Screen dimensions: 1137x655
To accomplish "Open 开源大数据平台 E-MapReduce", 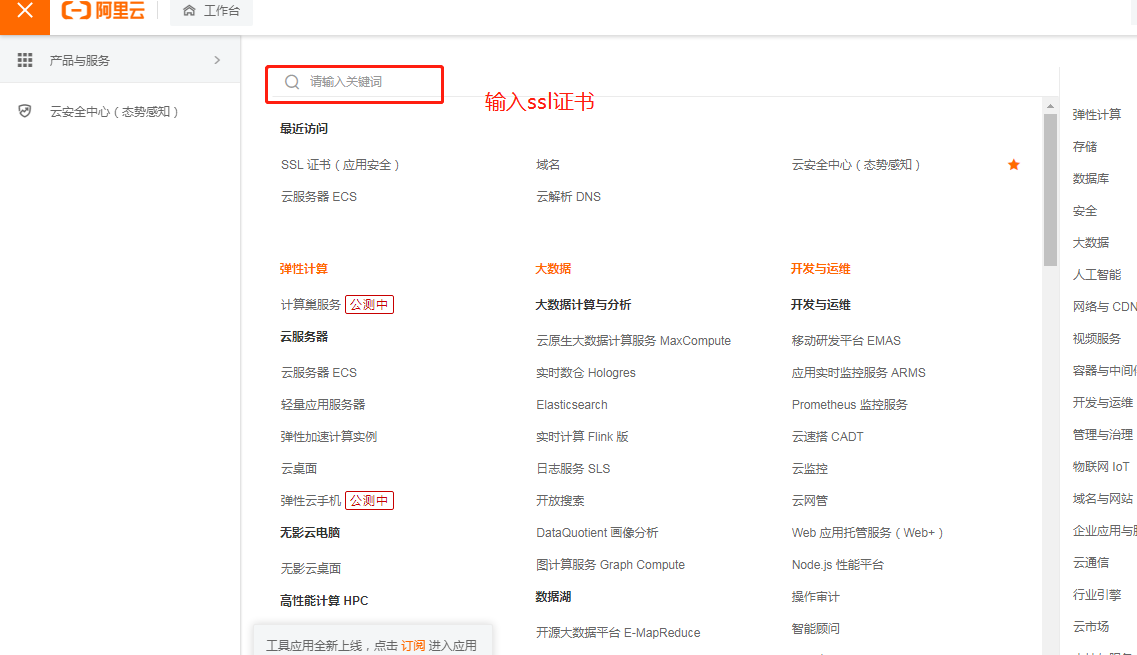I will (x=619, y=633).
